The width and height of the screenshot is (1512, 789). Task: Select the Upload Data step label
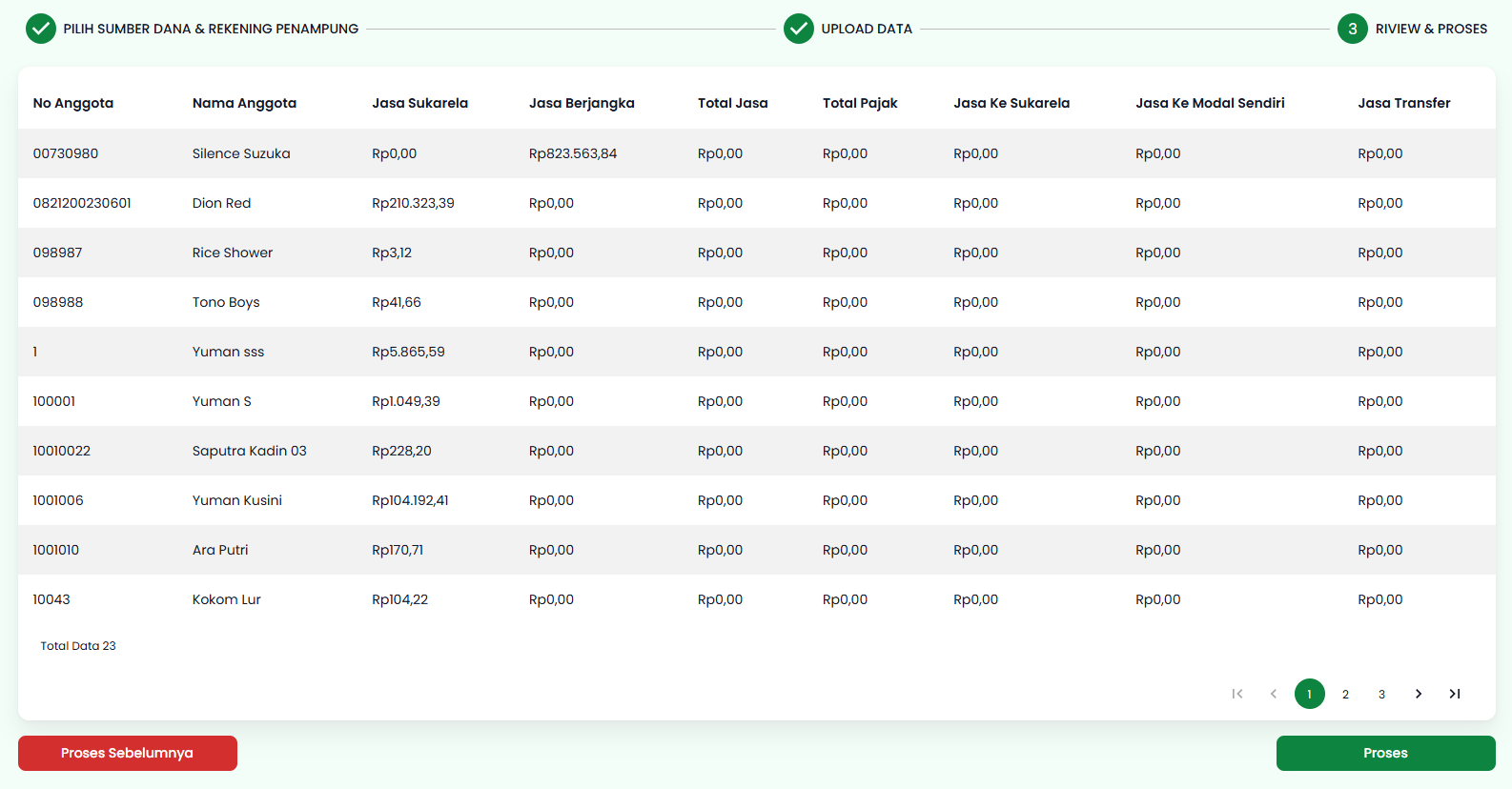[x=867, y=30]
